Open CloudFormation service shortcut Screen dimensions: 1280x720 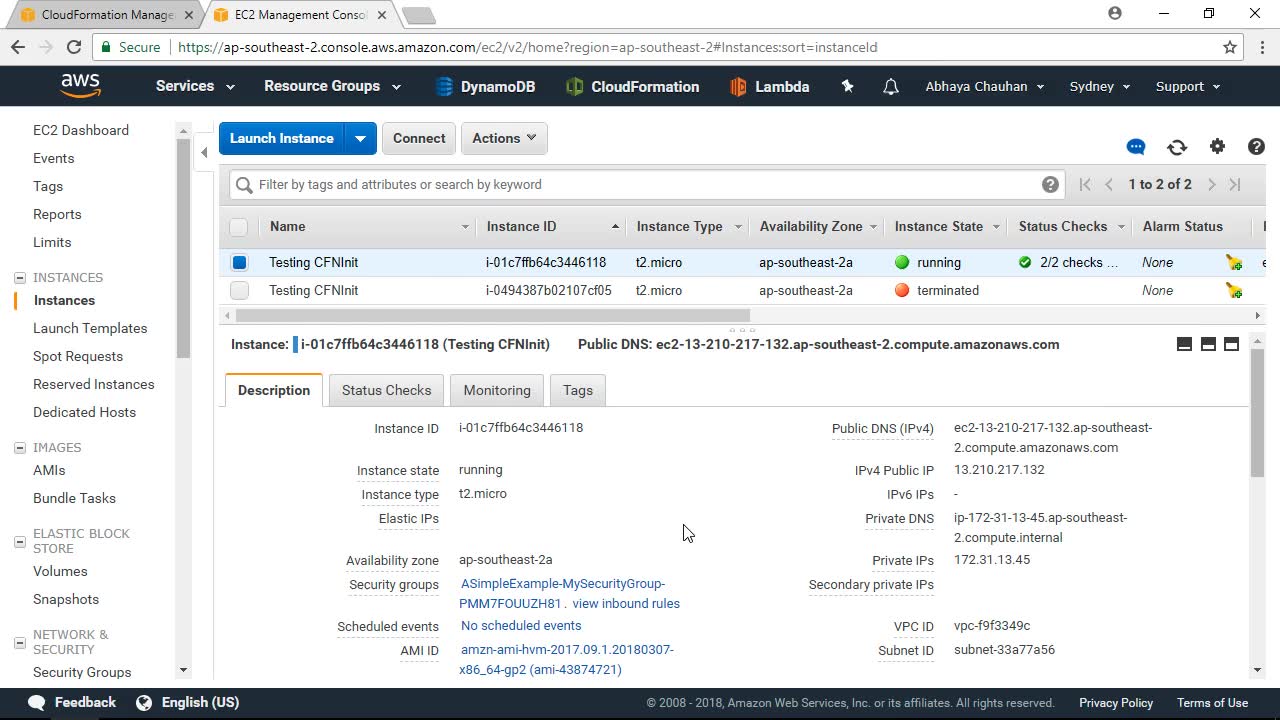tap(633, 87)
